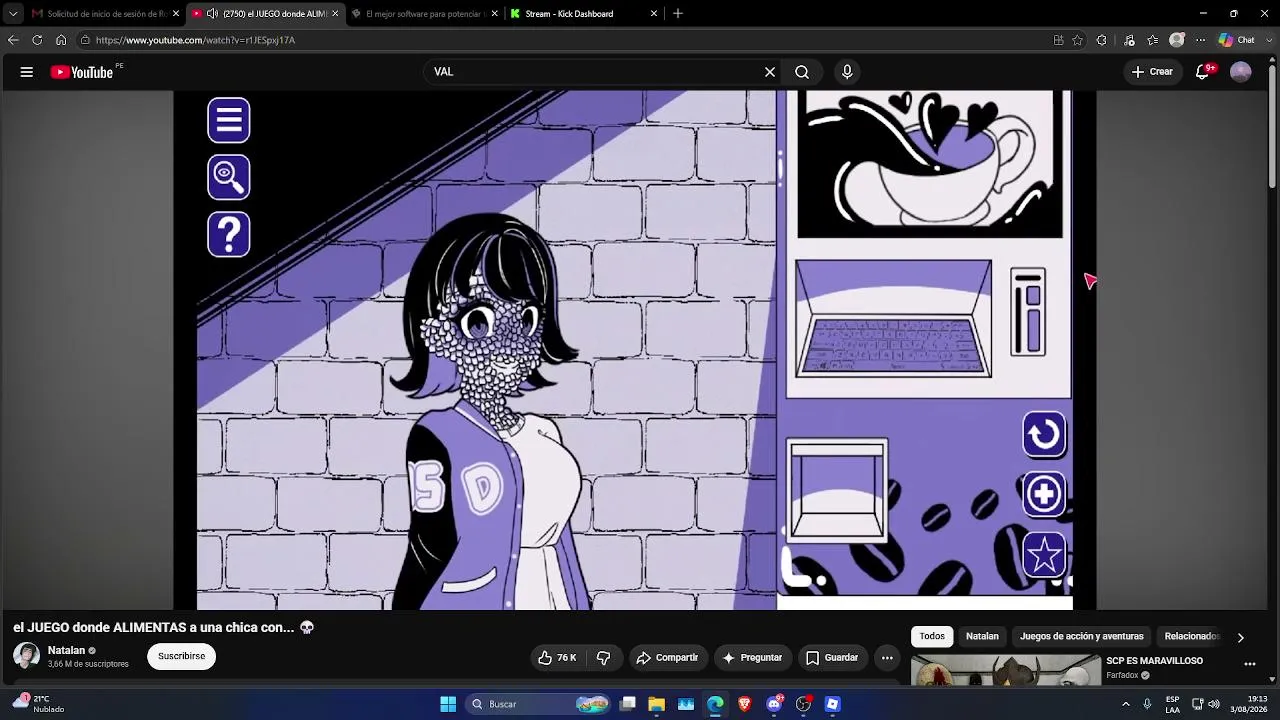
Task: Click the YouTube search magnifier button
Action: pos(802,72)
